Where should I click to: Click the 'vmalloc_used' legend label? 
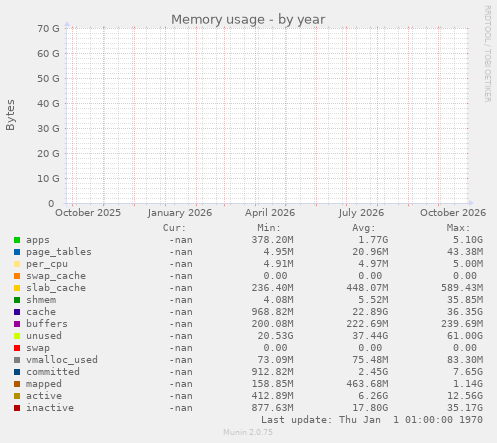click(x=62, y=360)
